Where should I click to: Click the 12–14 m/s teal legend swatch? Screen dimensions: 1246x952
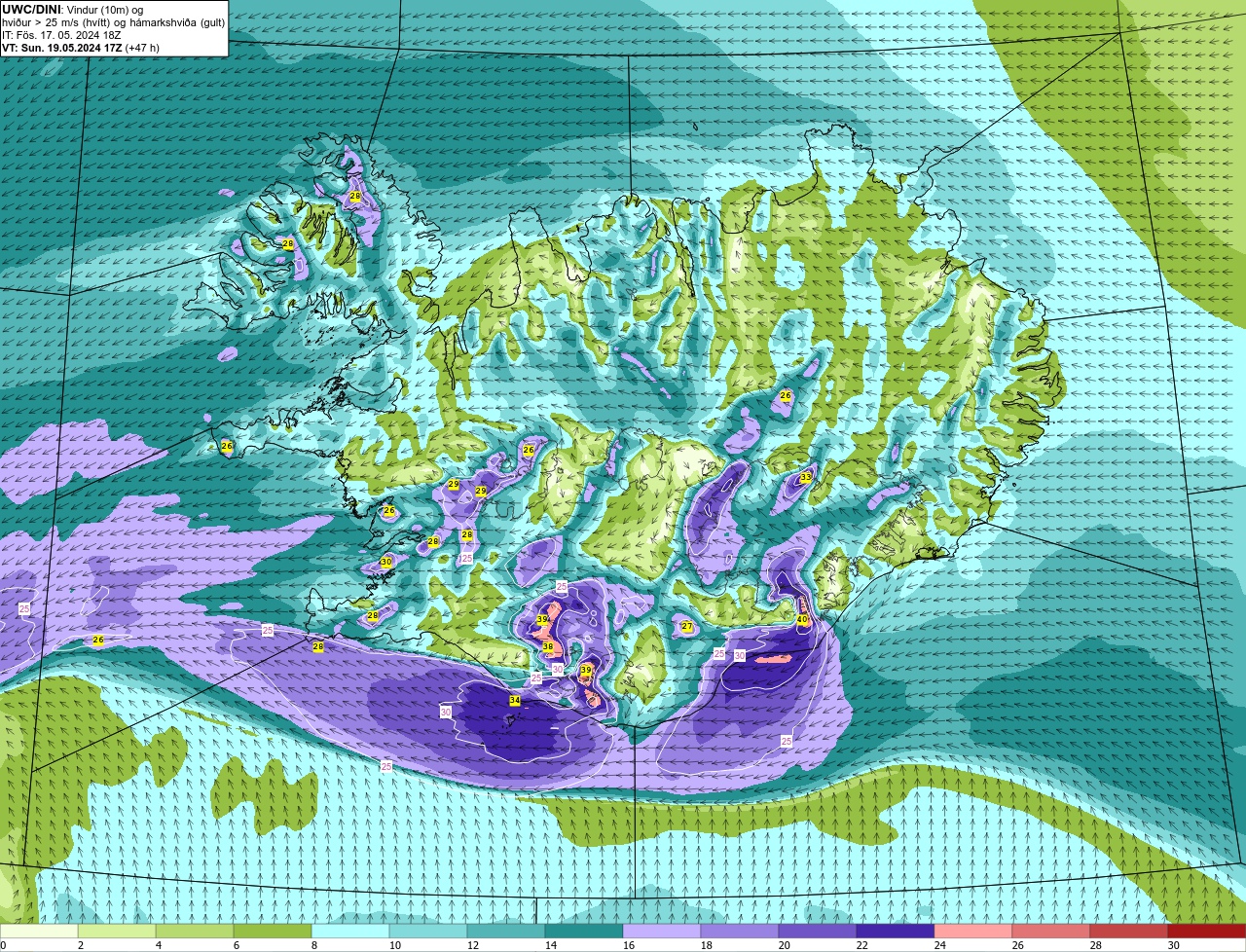[x=506, y=932]
